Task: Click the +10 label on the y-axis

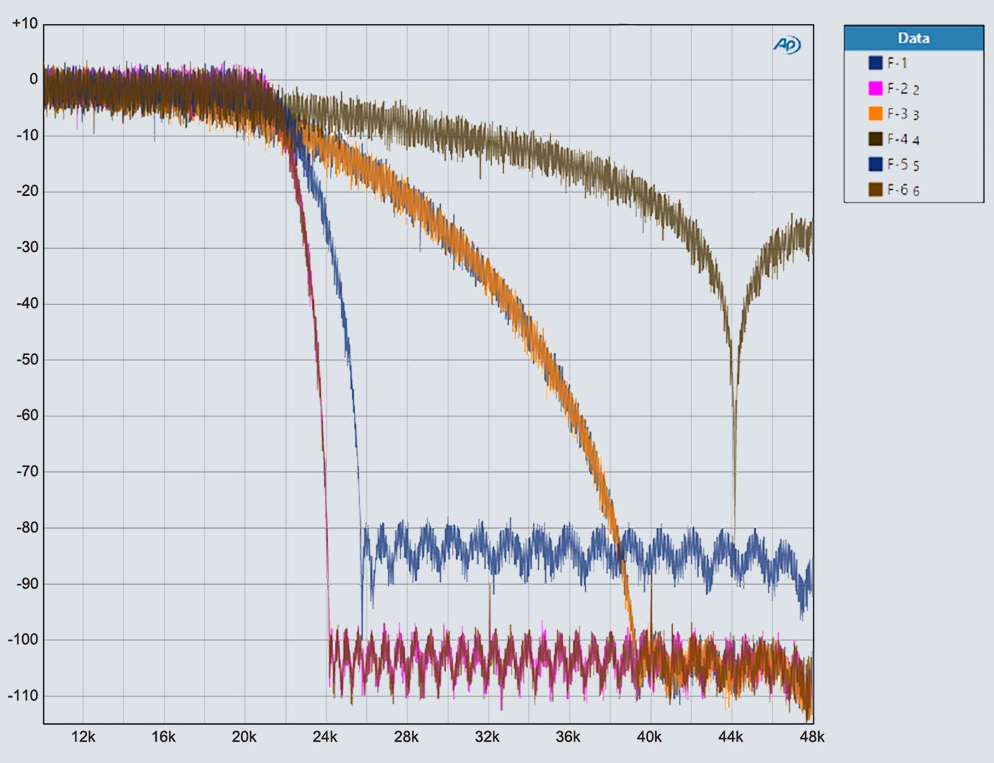Action: [x=24, y=24]
